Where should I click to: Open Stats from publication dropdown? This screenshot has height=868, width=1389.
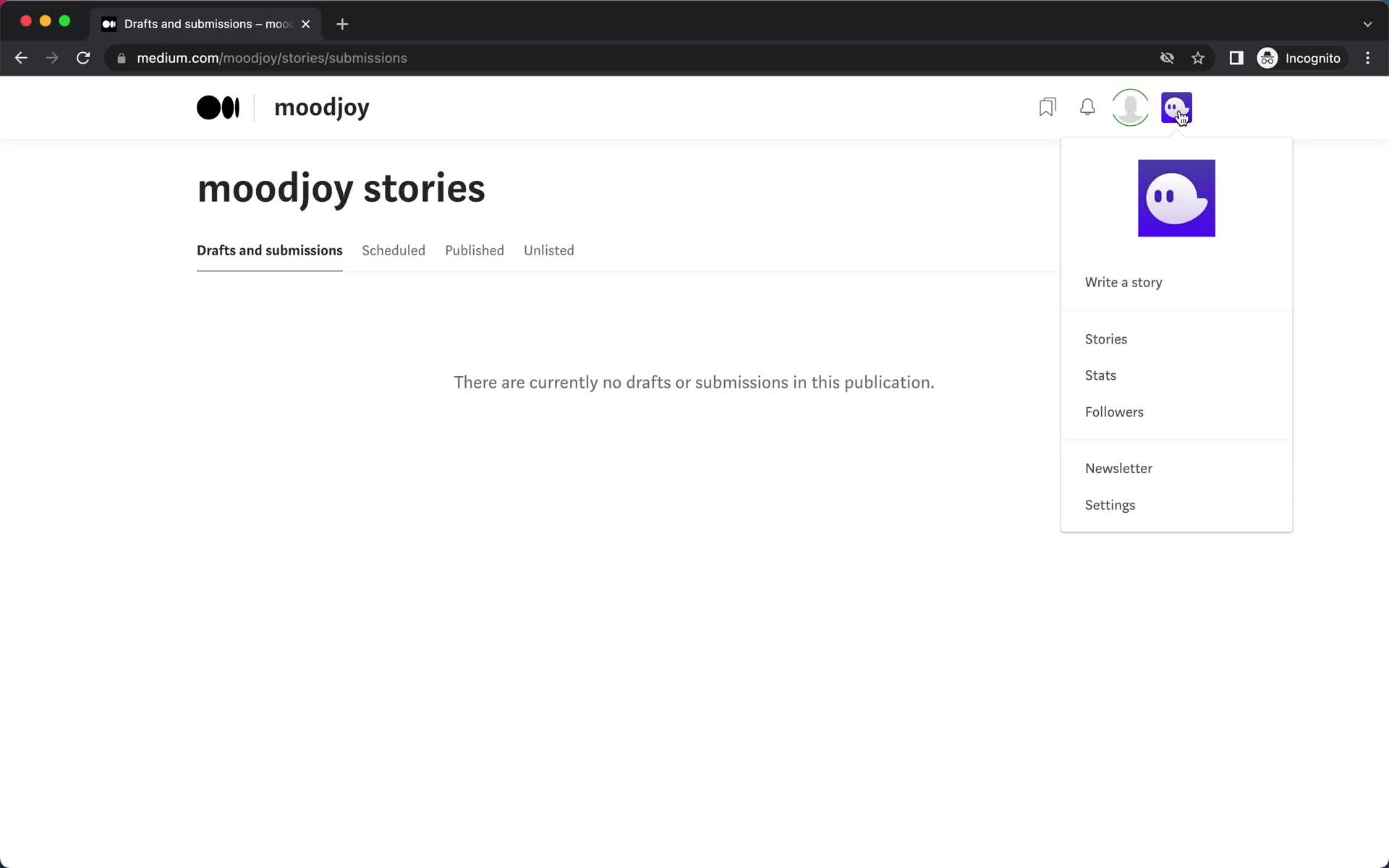1101,374
